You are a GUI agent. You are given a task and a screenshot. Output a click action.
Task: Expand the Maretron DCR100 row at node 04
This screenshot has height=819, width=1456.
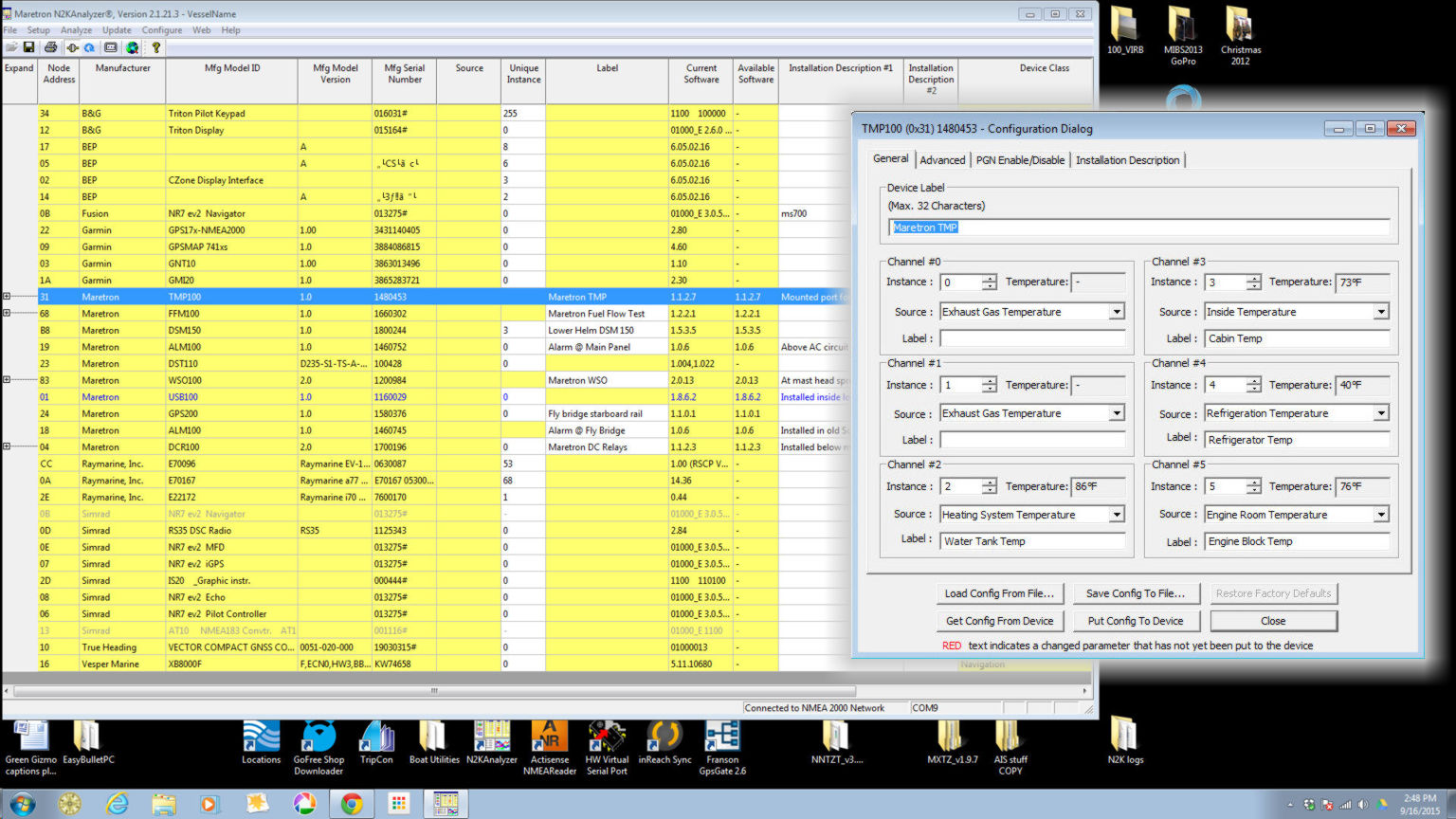(7, 446)
